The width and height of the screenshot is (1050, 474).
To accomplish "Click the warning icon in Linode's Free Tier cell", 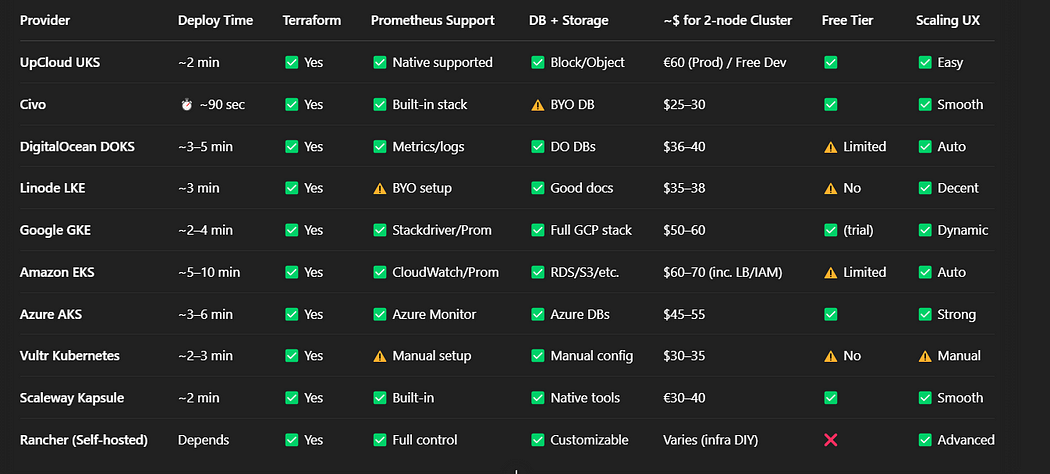I will click(830, 188).
